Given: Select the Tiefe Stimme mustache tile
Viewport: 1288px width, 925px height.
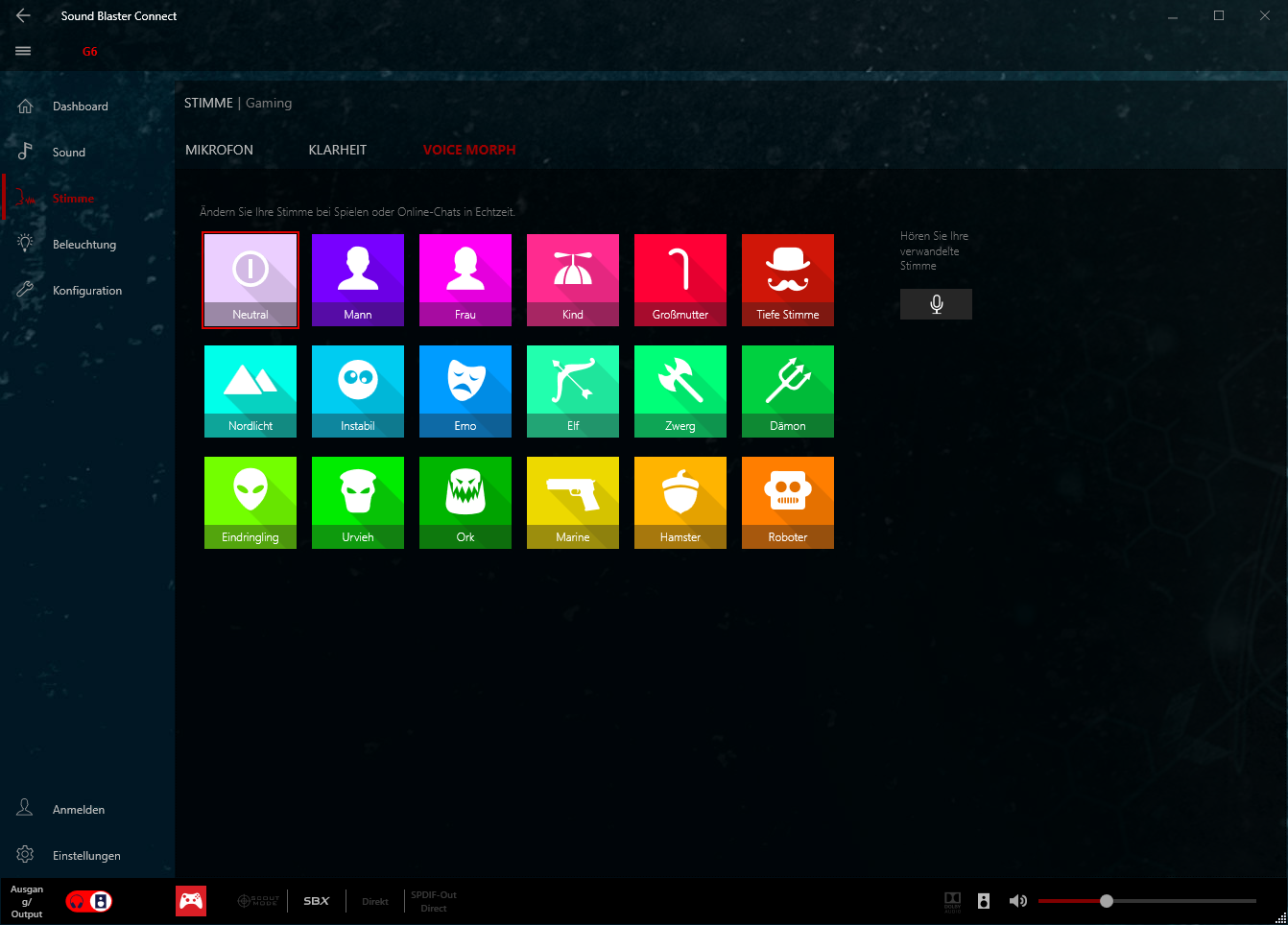Looking at the screenshot, I should click(x=787, y=279).
